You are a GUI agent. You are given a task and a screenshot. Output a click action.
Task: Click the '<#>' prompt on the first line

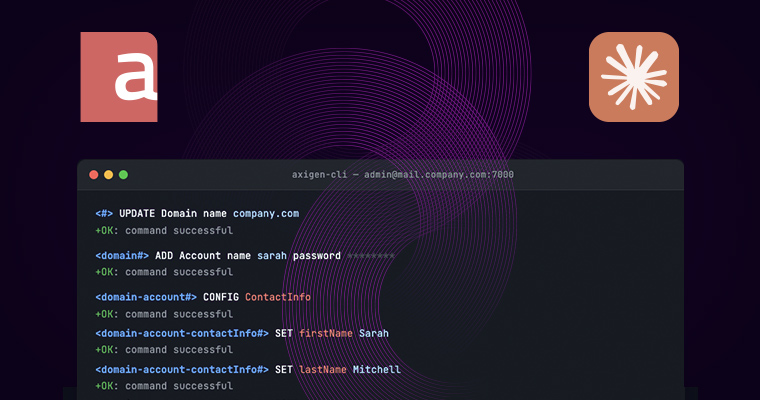104,213
